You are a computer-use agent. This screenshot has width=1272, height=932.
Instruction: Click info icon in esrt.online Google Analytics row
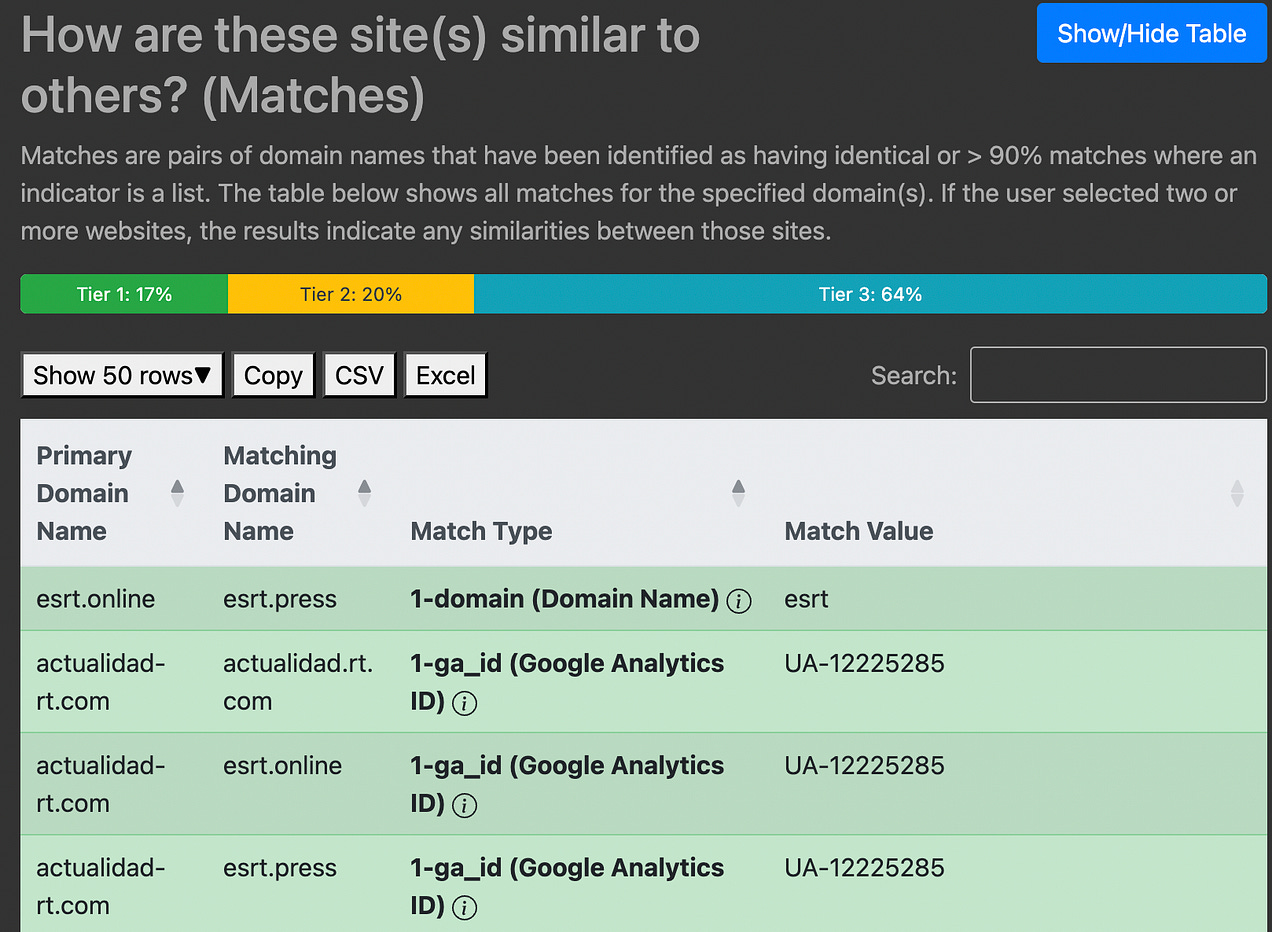tap(464, 805)
